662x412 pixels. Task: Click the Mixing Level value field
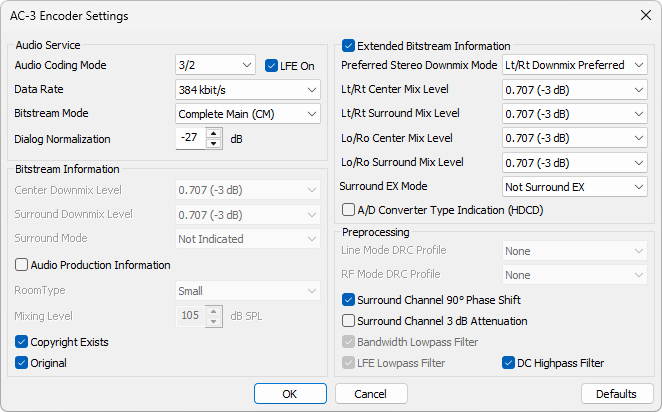pyautogui.click(x=190, y=316)
